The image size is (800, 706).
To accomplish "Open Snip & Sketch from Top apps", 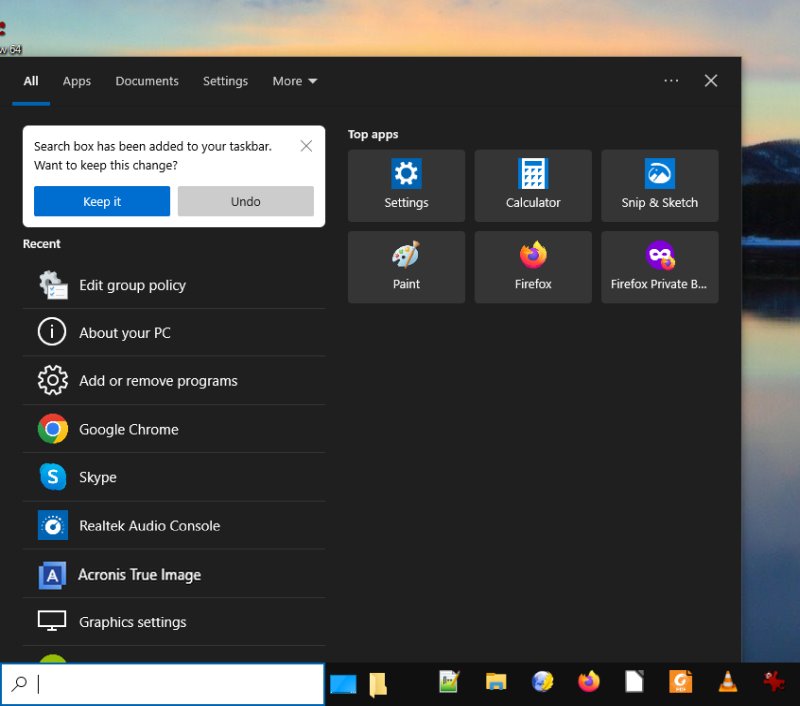I will tap(659, 185).
